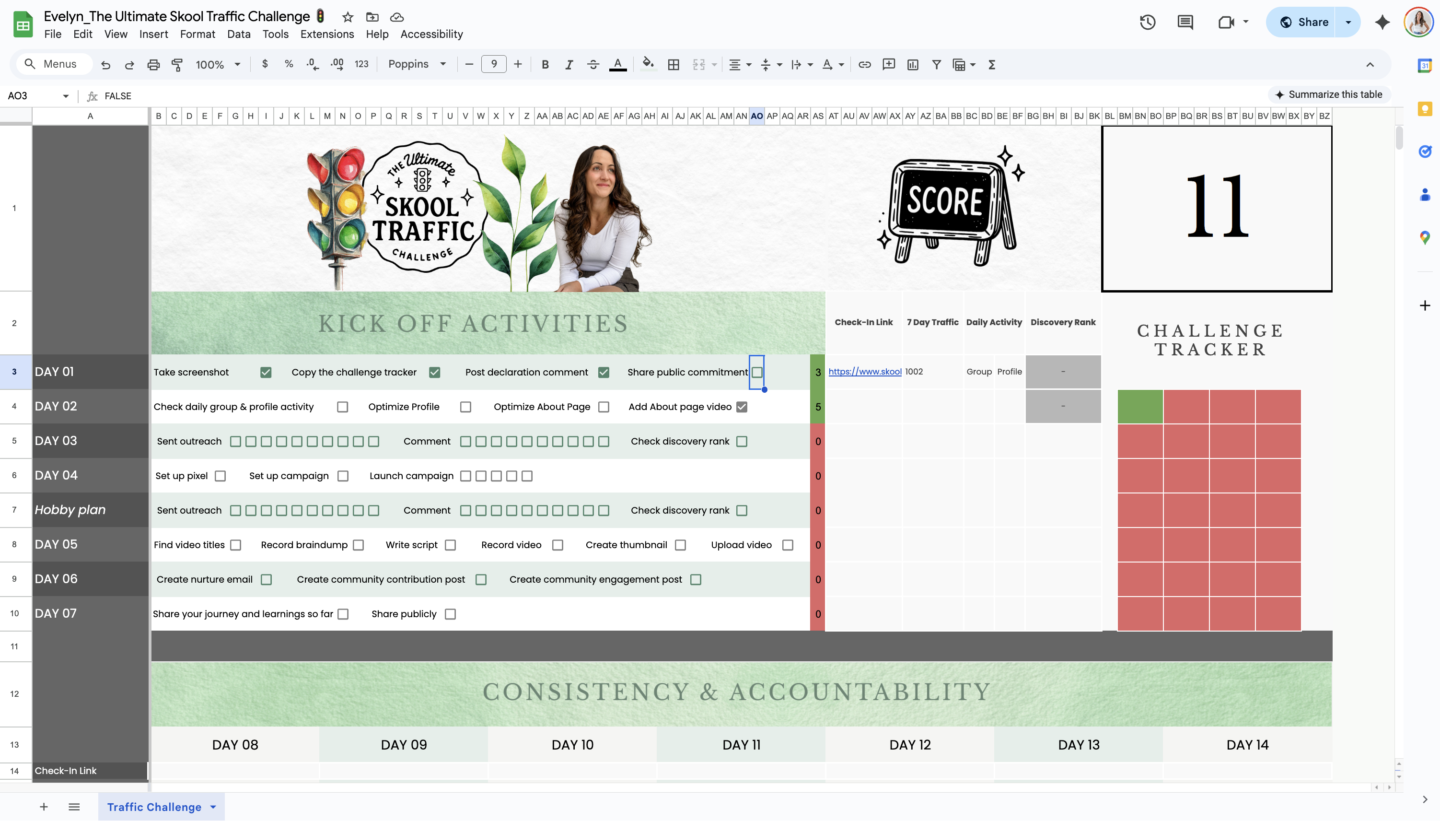Insert a chart
The height and width of the screenshot is (821, 1440).
[x=913, y=64]
